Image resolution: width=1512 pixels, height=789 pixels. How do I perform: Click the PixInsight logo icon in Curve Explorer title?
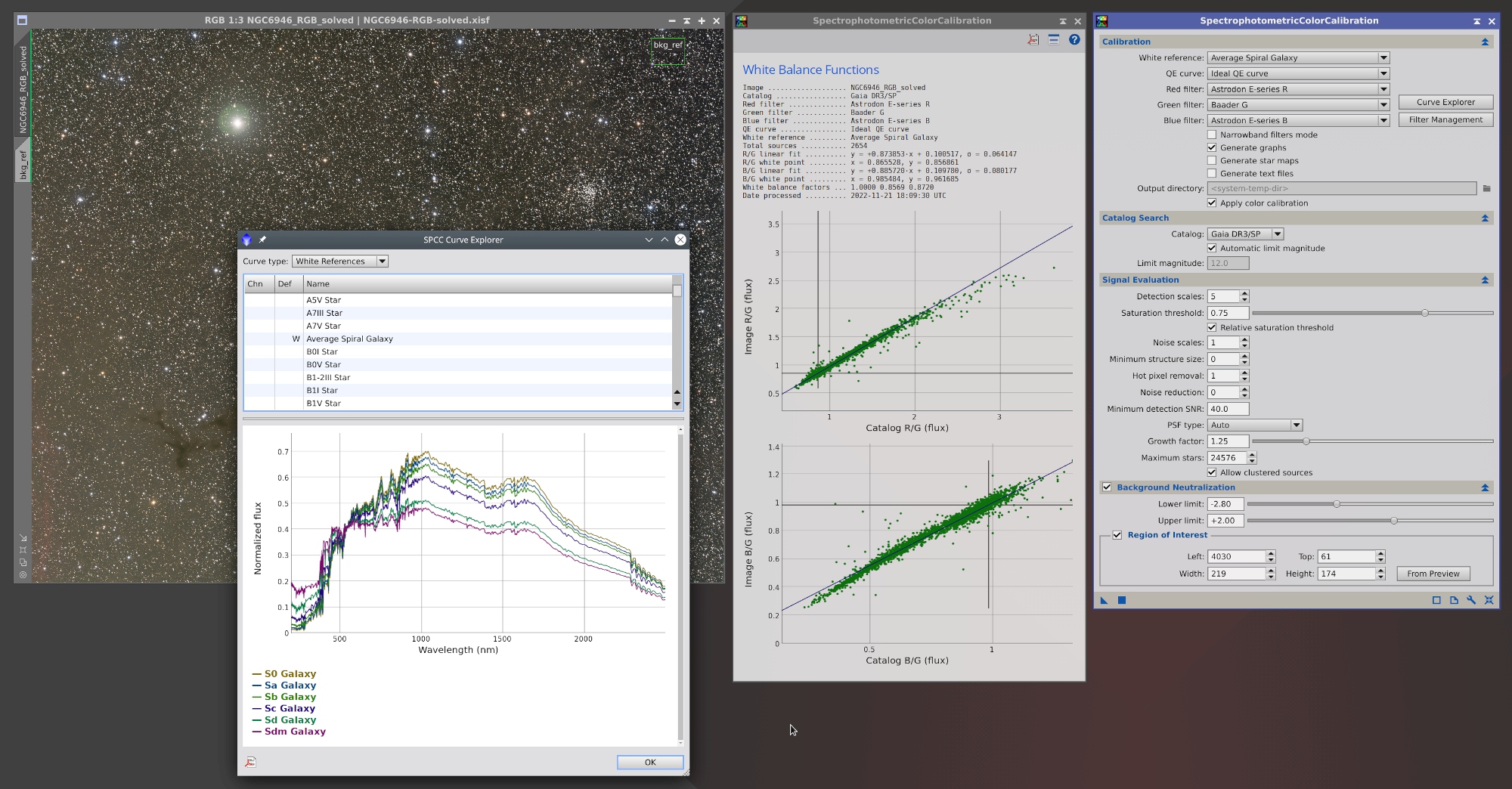tap(246, 240)
